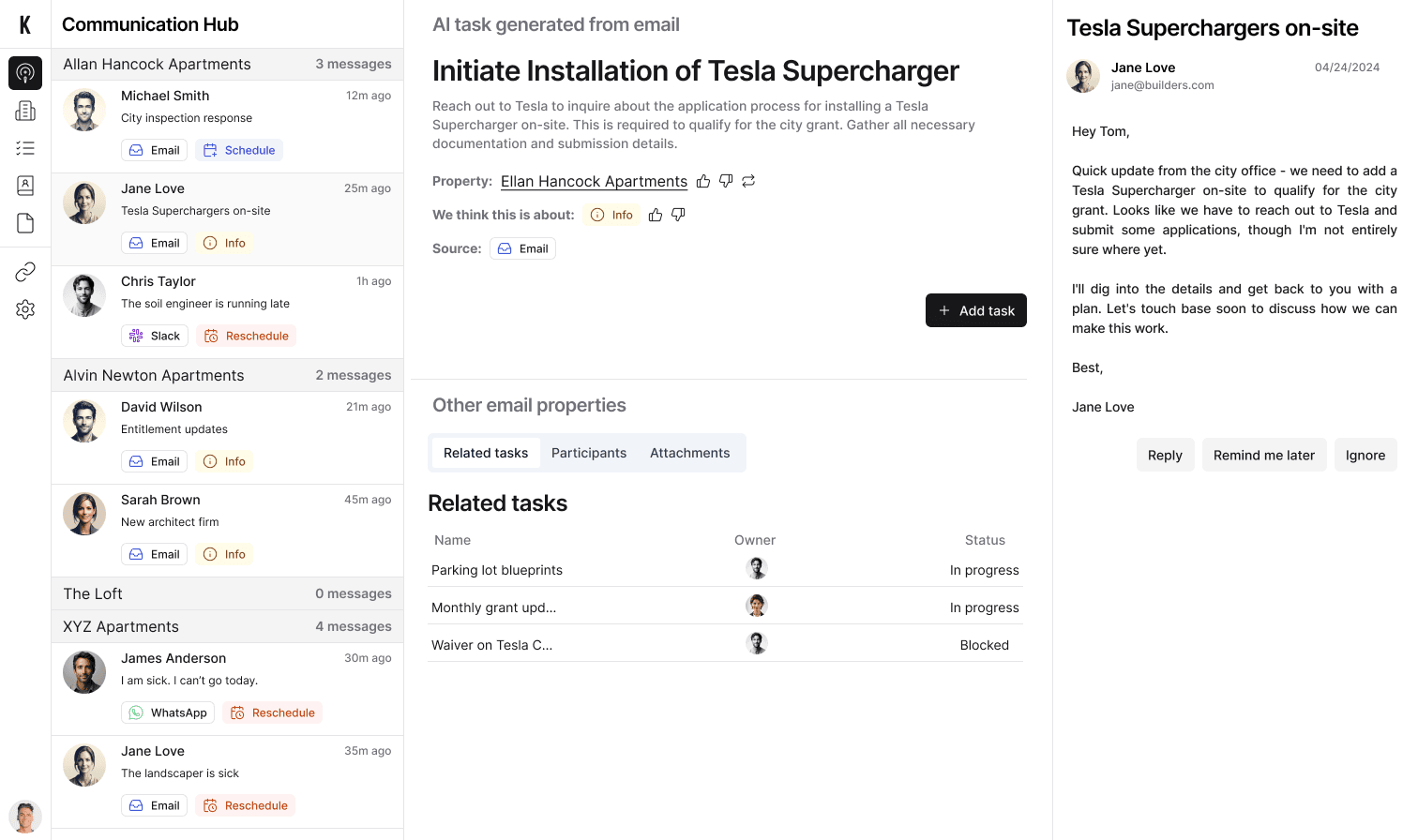Open the integrations link icon in sidebar

(x=25, y=272)
